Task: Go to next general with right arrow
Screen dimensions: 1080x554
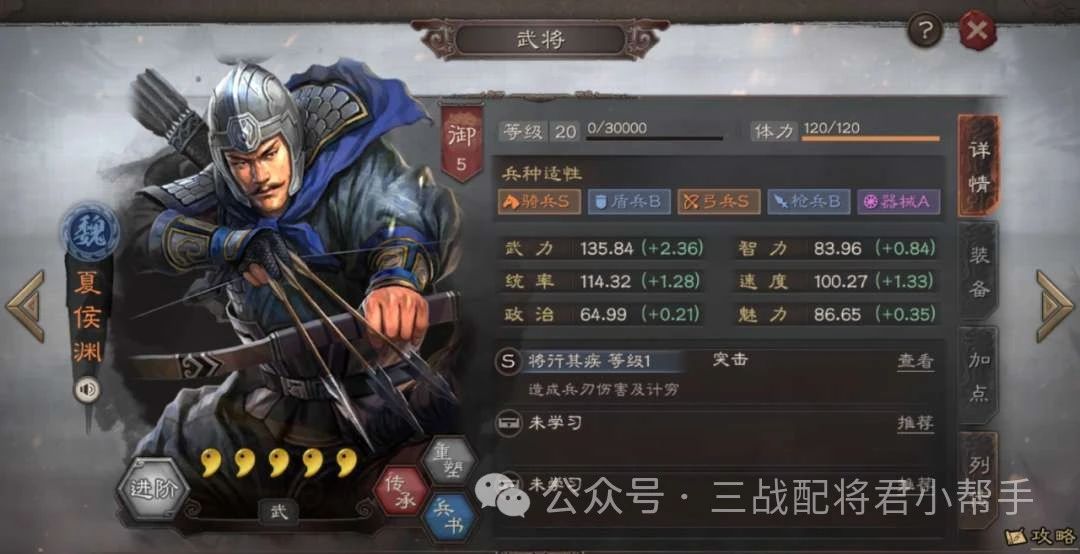Action: pyautogui.click(x=1055, y=306)
